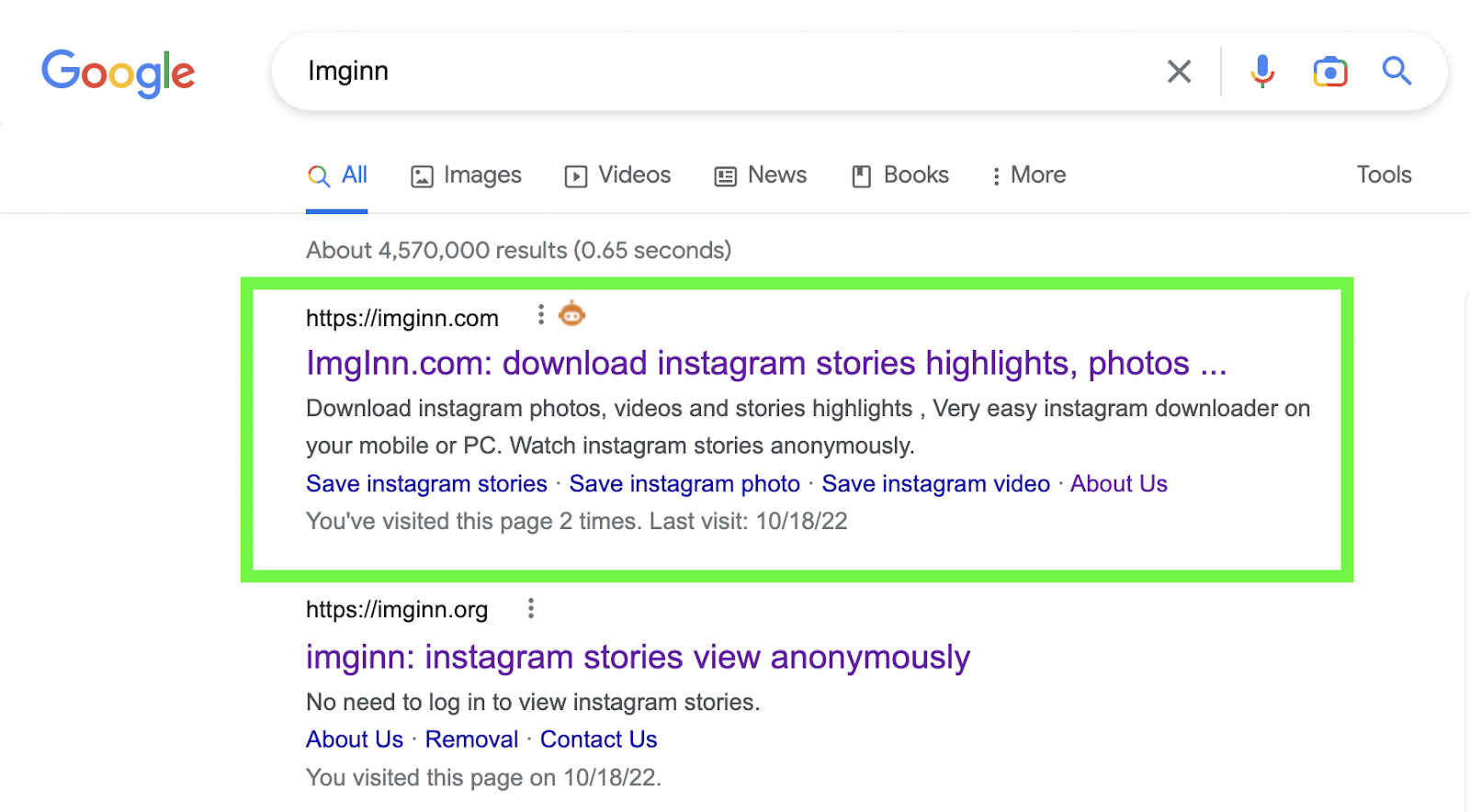The width and height of the screenshot is (1470, 812).
Task: Switch to the News tab
Action: 761,175
